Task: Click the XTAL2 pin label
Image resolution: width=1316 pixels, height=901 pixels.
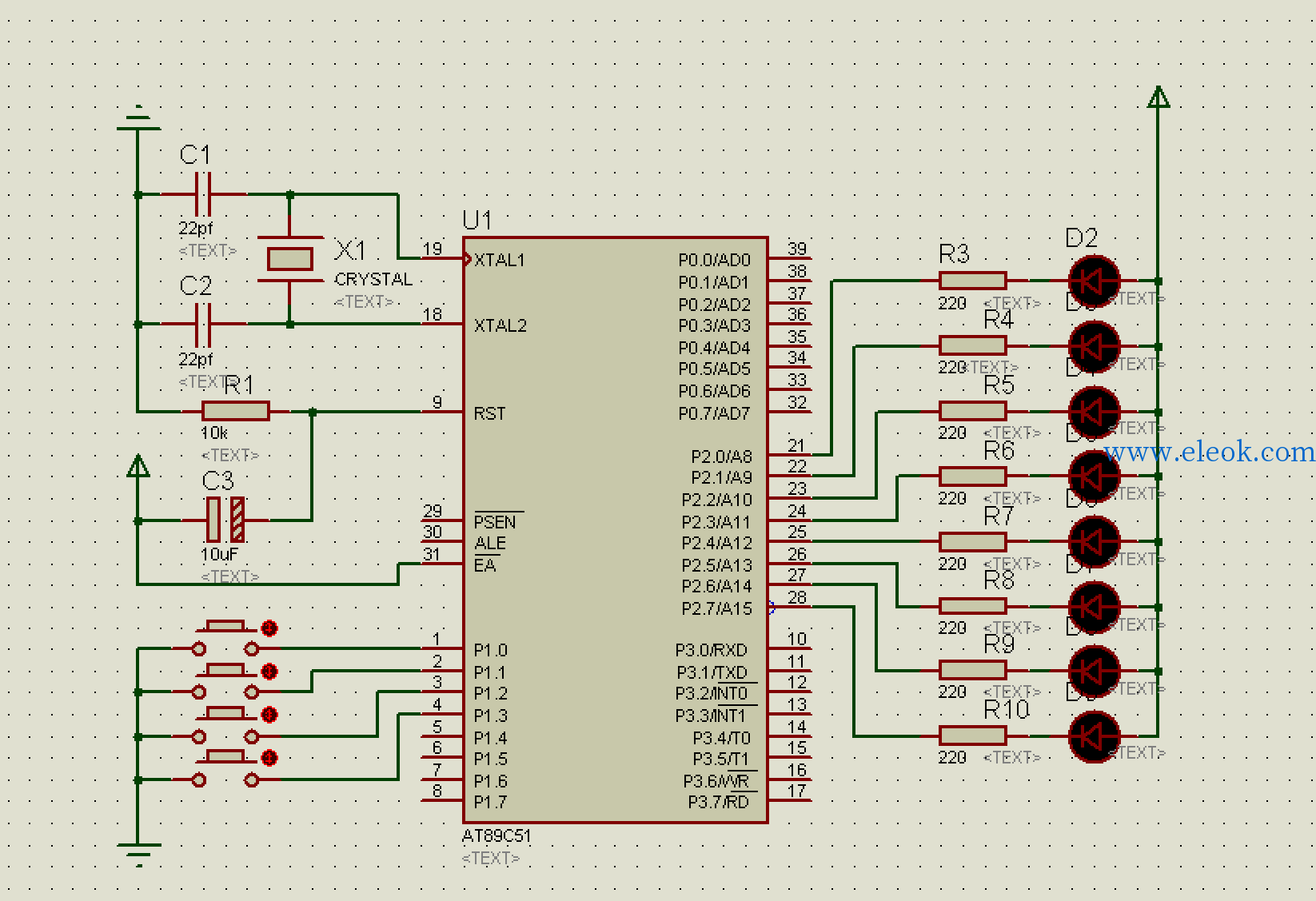Action: [x=500, y=325]
